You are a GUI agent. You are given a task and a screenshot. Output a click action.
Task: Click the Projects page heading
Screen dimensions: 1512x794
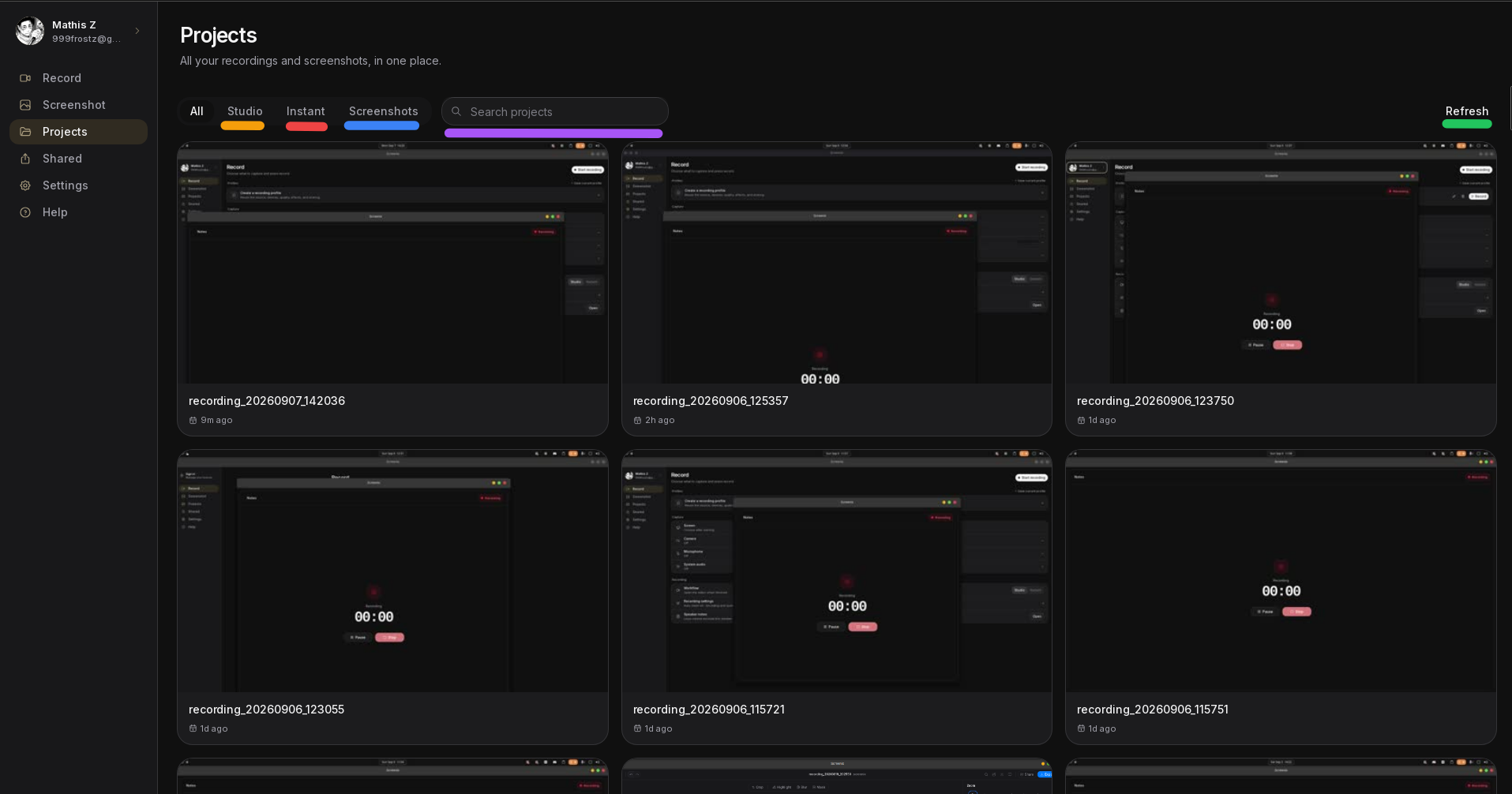(219, 36)
